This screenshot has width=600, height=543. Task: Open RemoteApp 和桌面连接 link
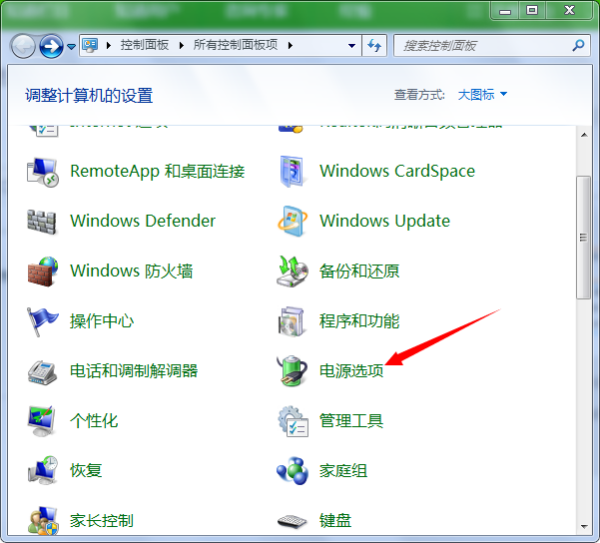click(157, 171)
